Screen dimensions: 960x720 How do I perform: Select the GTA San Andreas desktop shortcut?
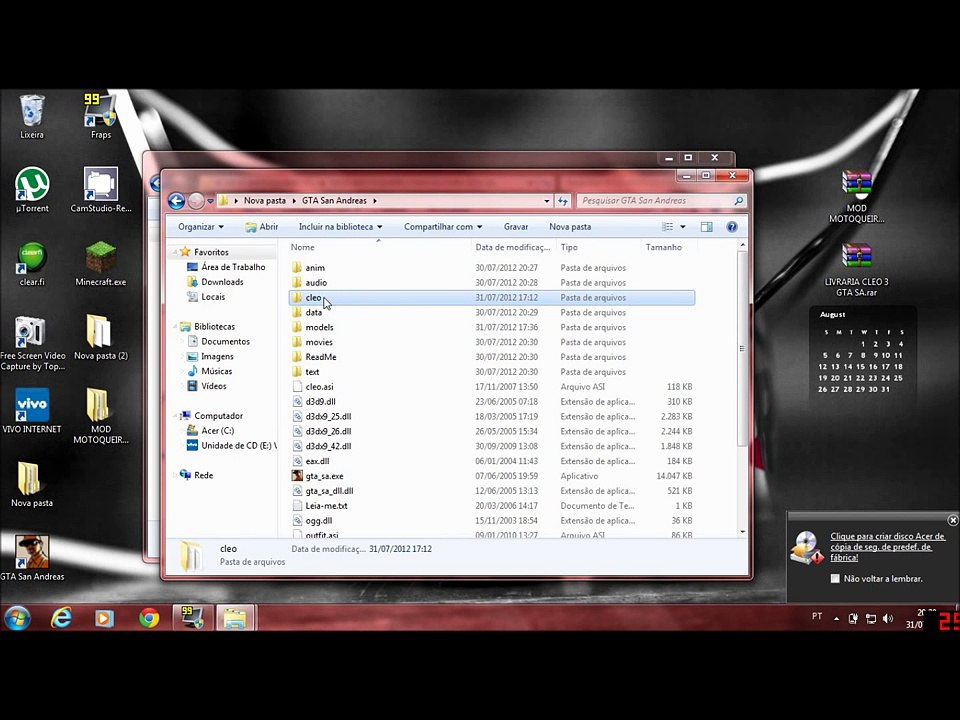click(x=32, y=558)
